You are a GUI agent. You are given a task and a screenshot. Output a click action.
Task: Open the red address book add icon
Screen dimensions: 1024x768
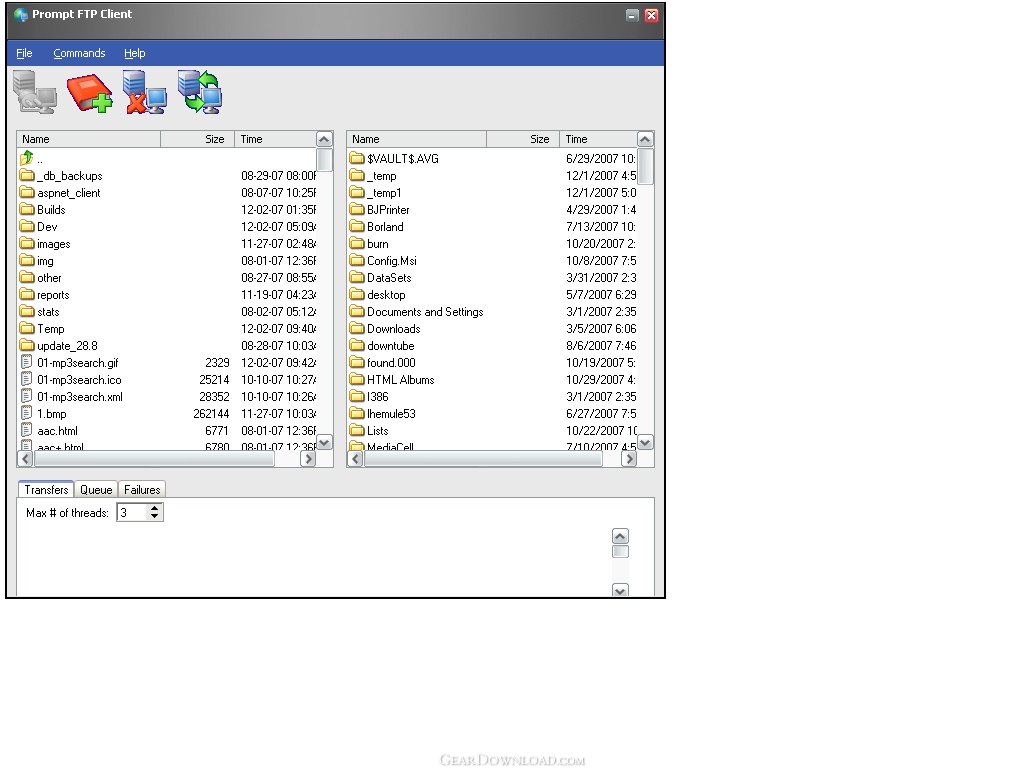(x=89, y=93)
